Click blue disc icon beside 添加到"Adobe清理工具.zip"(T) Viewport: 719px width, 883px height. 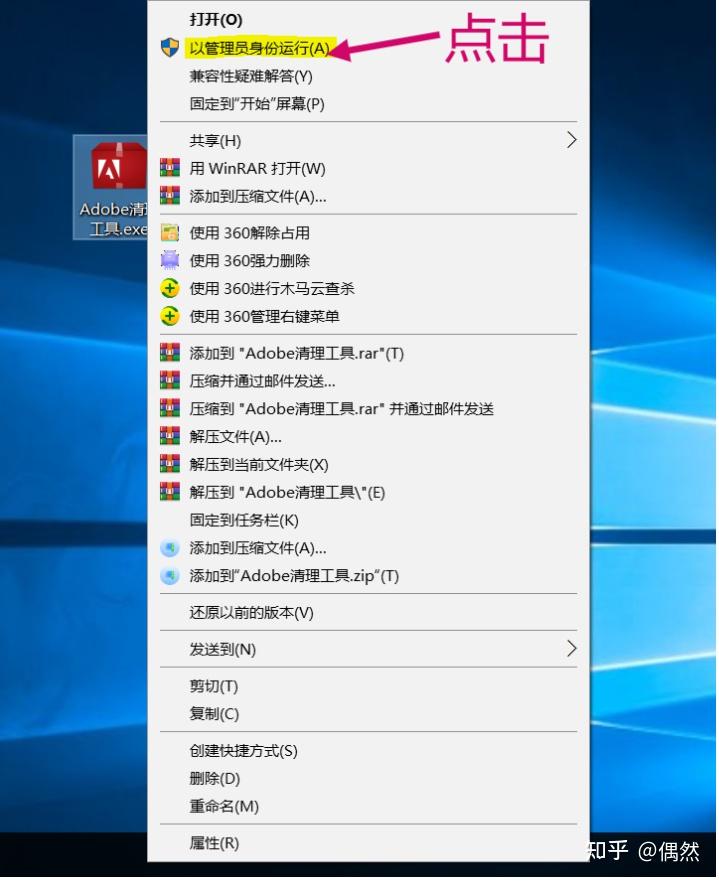tap(169, 575)
